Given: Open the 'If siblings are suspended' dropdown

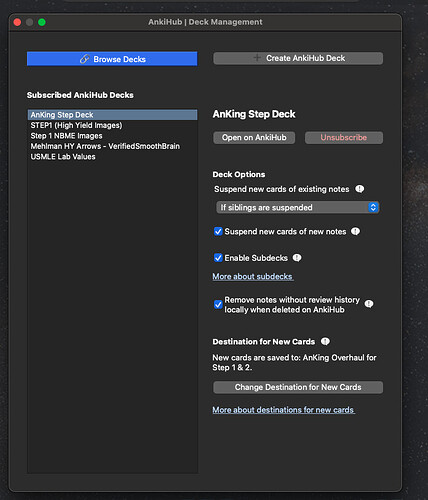Looking at the screenshot, I should click(x=297, y=207).
